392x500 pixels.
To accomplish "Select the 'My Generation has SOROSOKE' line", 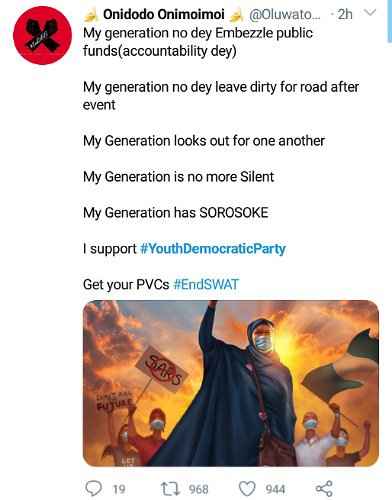I will coord(176,213).
